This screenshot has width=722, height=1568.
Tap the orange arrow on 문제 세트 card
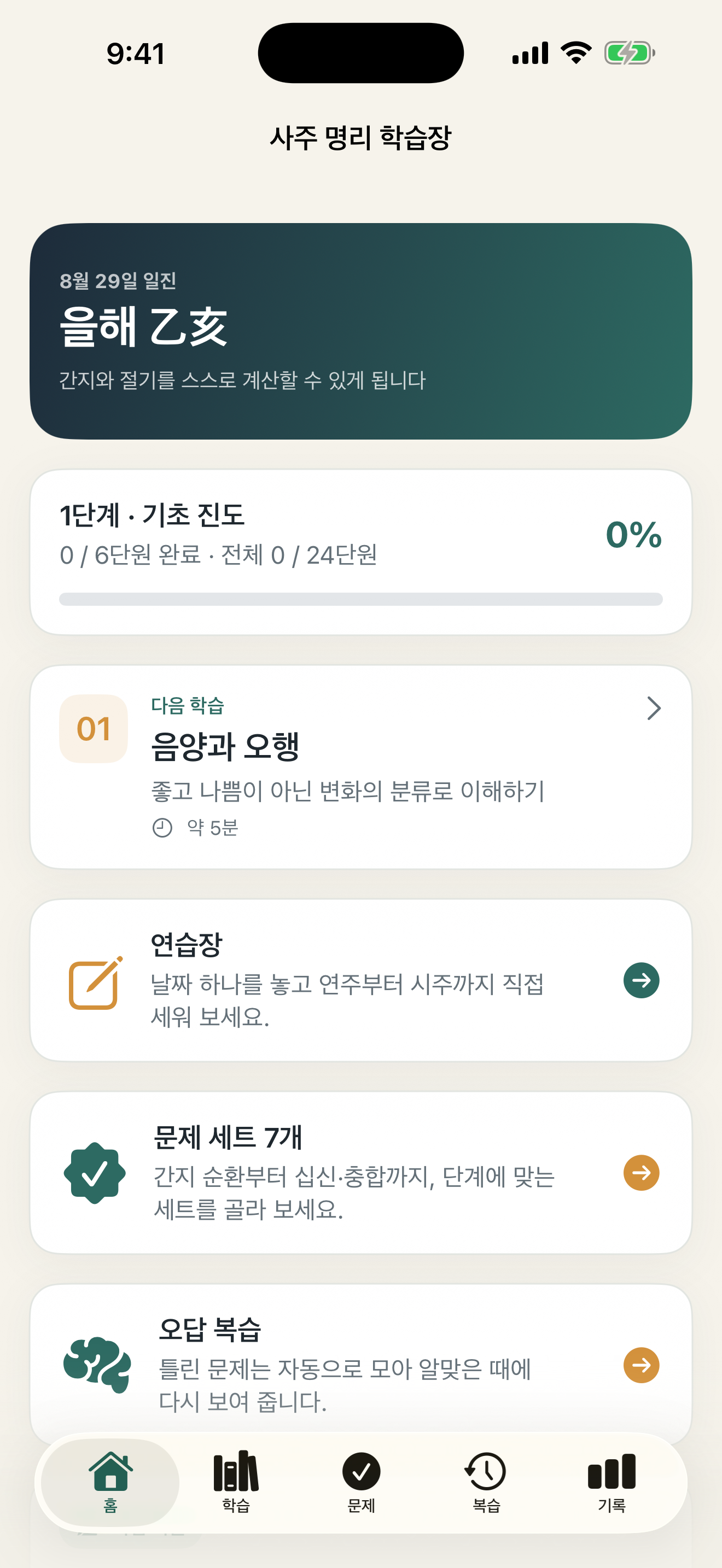tap(641, 1172)
